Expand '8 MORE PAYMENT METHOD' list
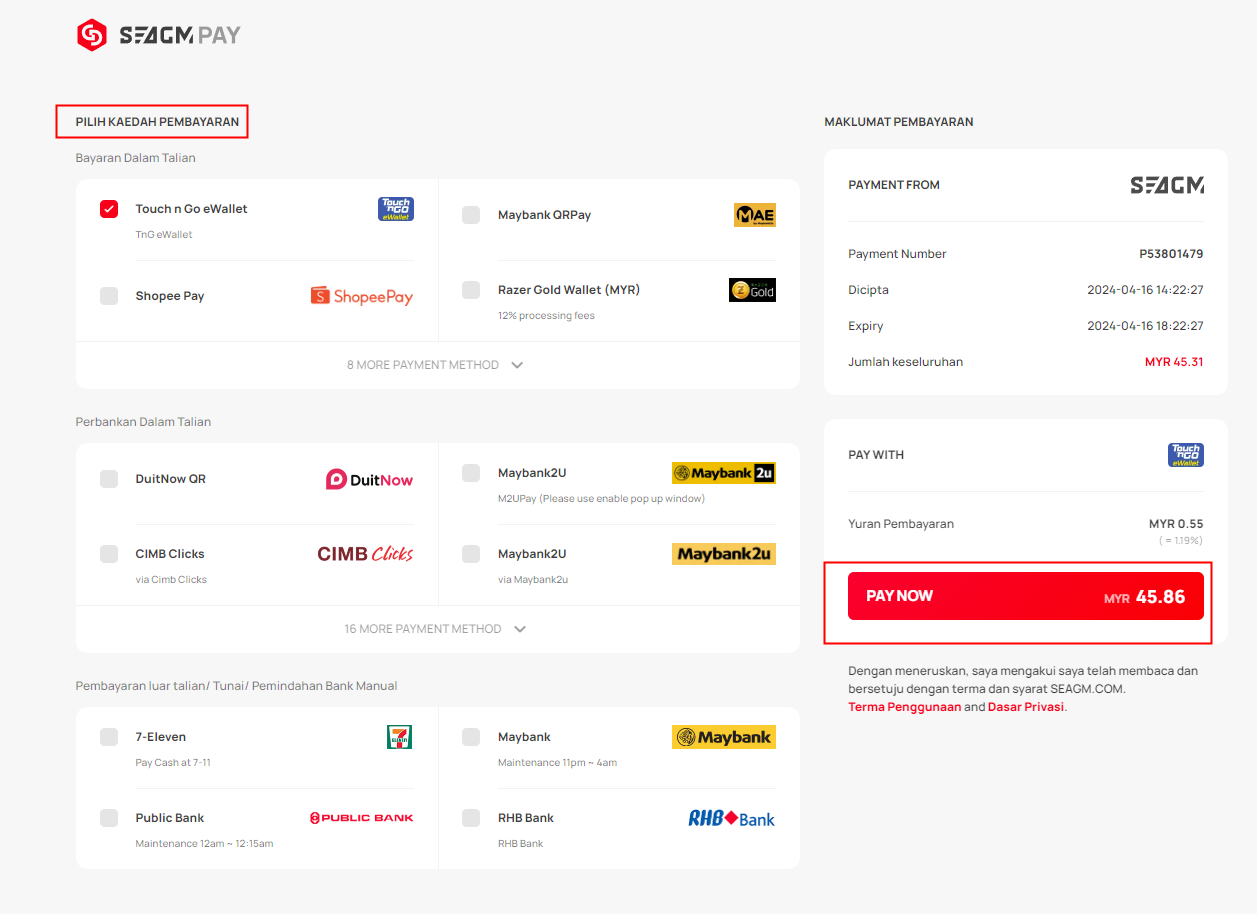Screen dimensions: 1257x914 (436, 365)
